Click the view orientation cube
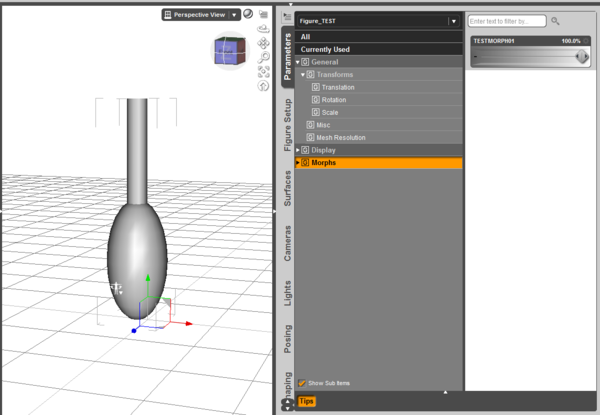The height and width of the screenshot is (415, 600). [230, 51]
